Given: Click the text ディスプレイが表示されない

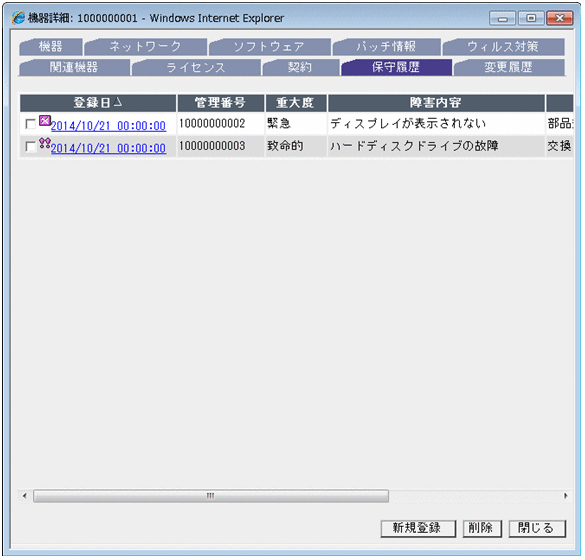Looking at the screenshot, I should click(408, 123).
